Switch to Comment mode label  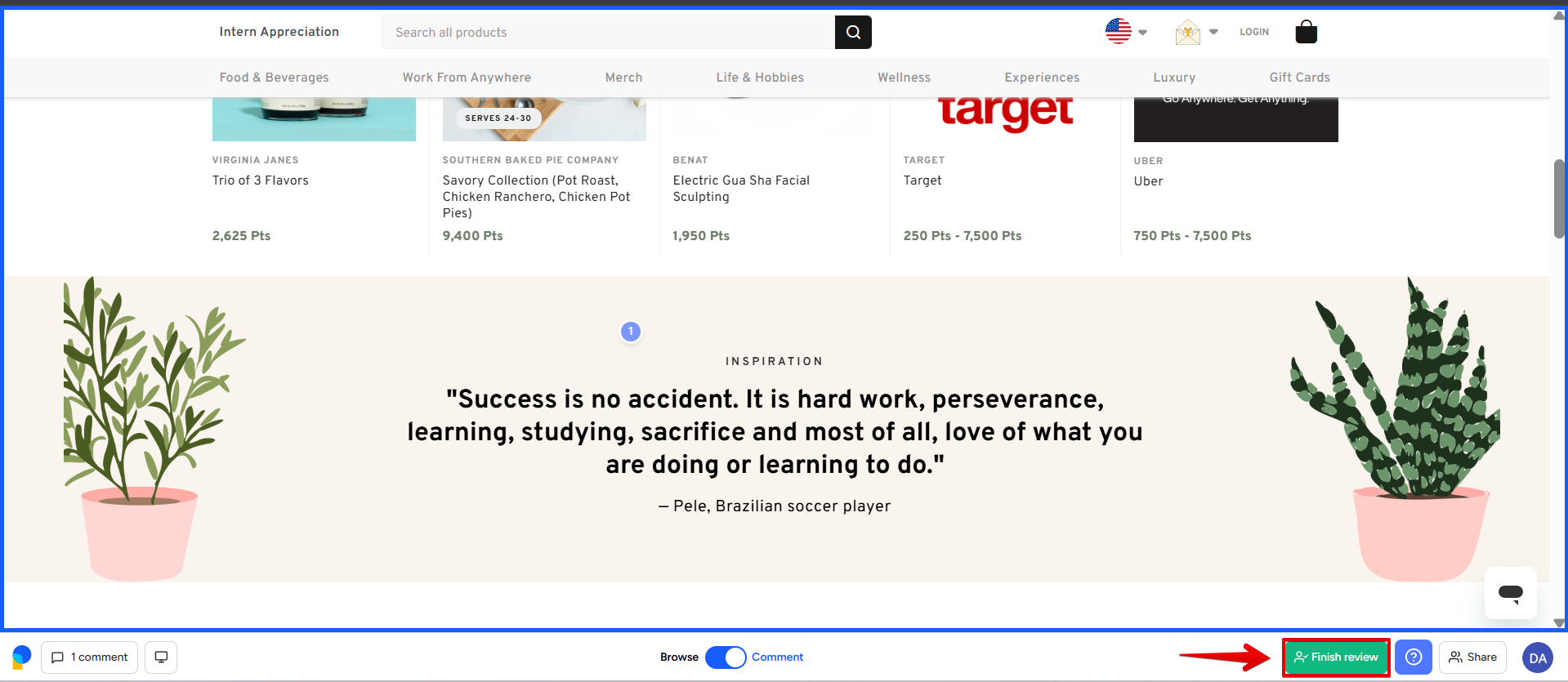pos(777,657)
